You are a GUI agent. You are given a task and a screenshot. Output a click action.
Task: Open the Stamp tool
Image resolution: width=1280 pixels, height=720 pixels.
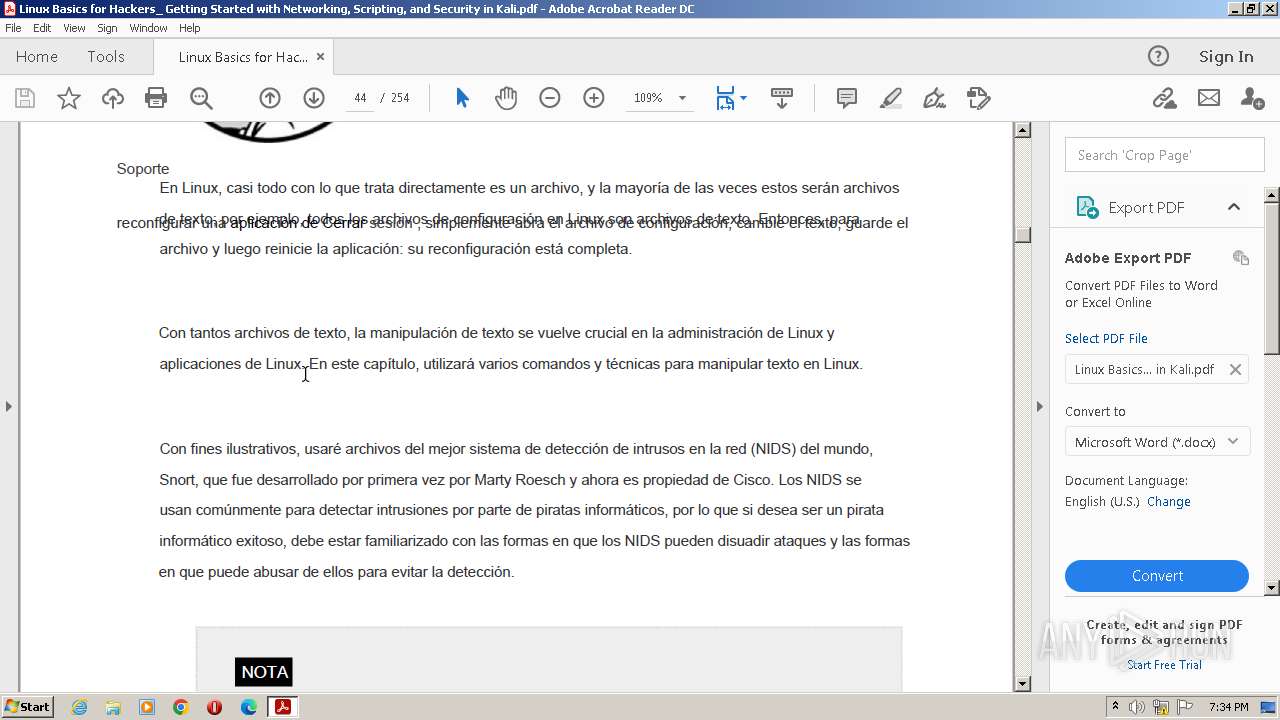pos(978,98)
